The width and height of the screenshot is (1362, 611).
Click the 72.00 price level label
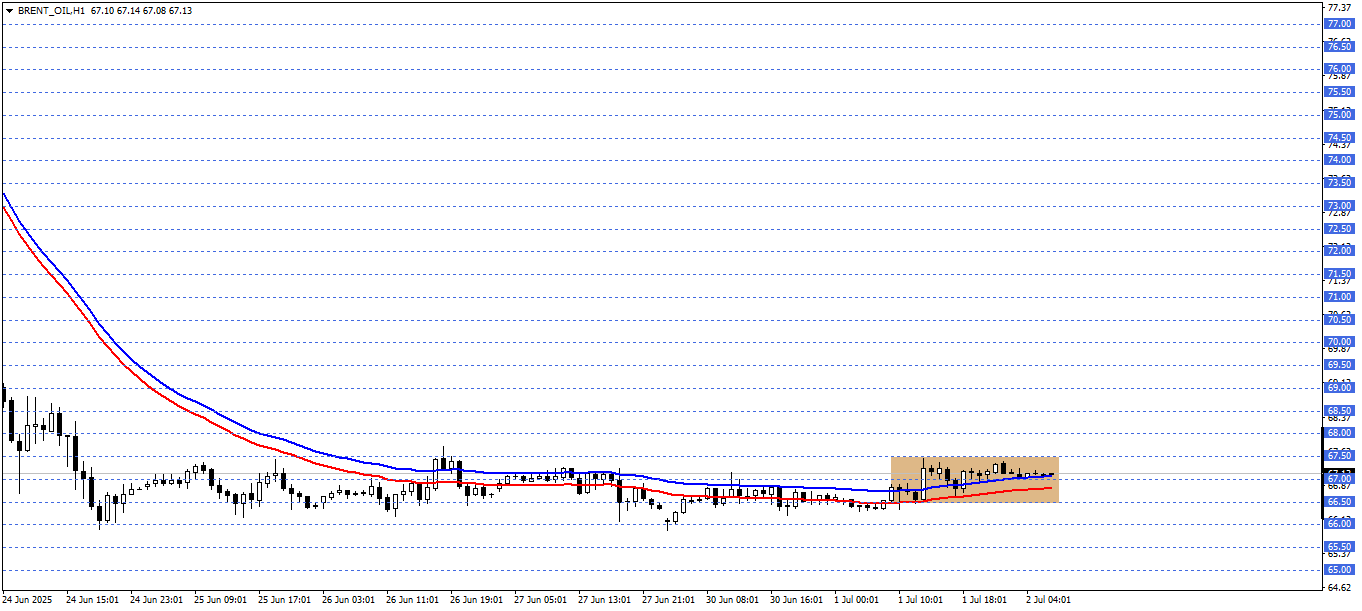point(1339,251)
